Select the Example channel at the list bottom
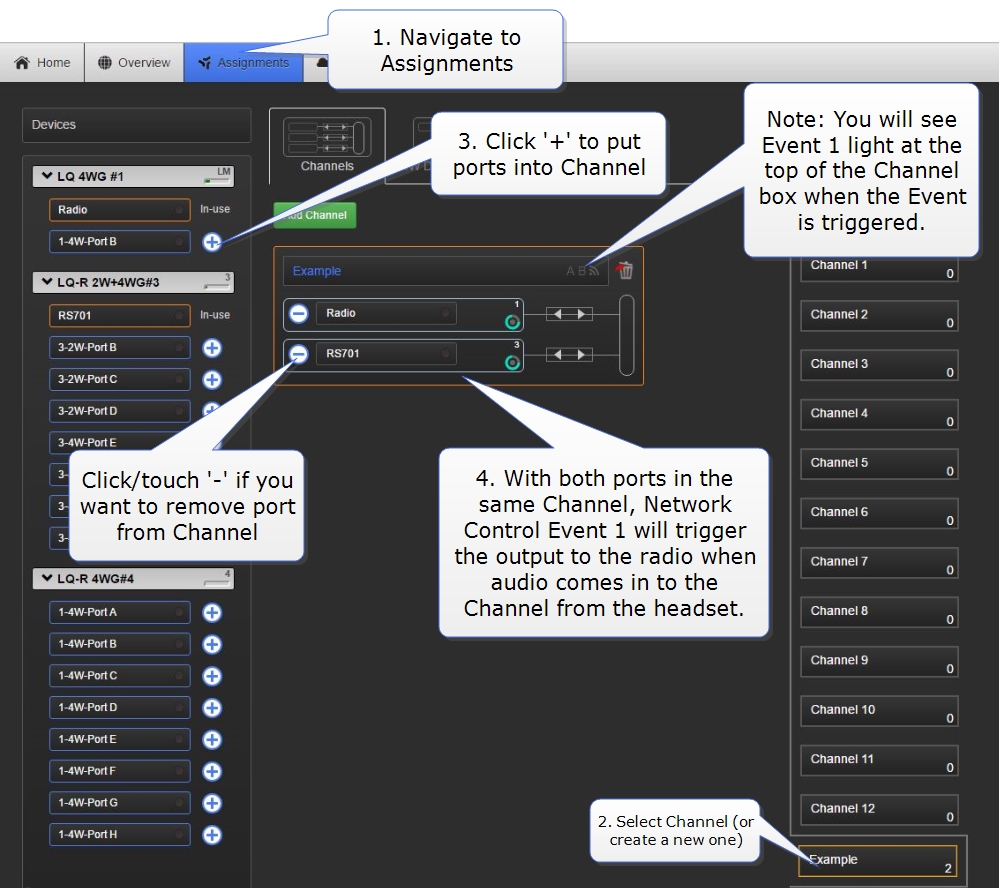The image size is (999, 888). [x=878, y=861]
